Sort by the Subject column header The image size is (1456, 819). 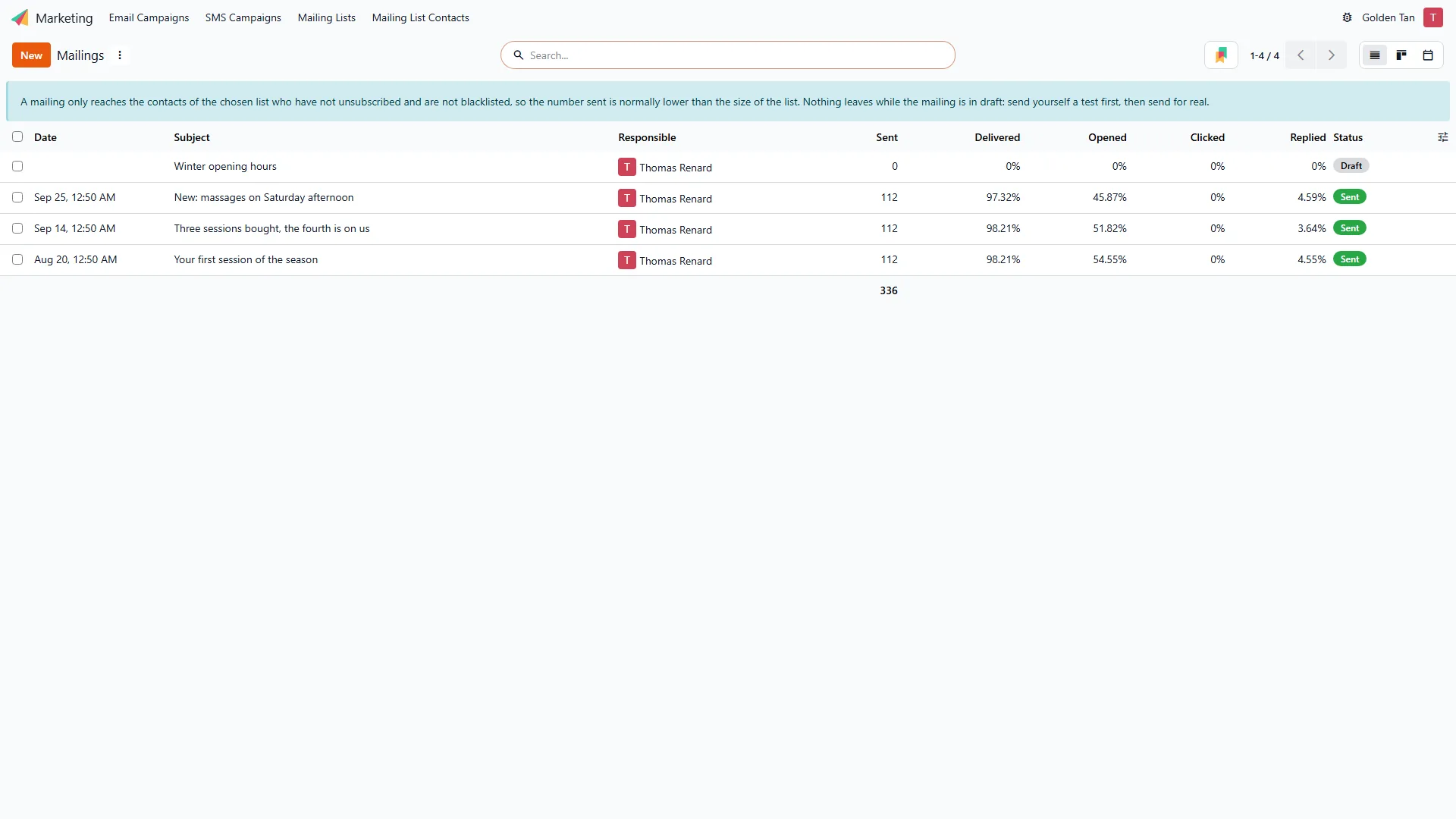pos(191,137)
